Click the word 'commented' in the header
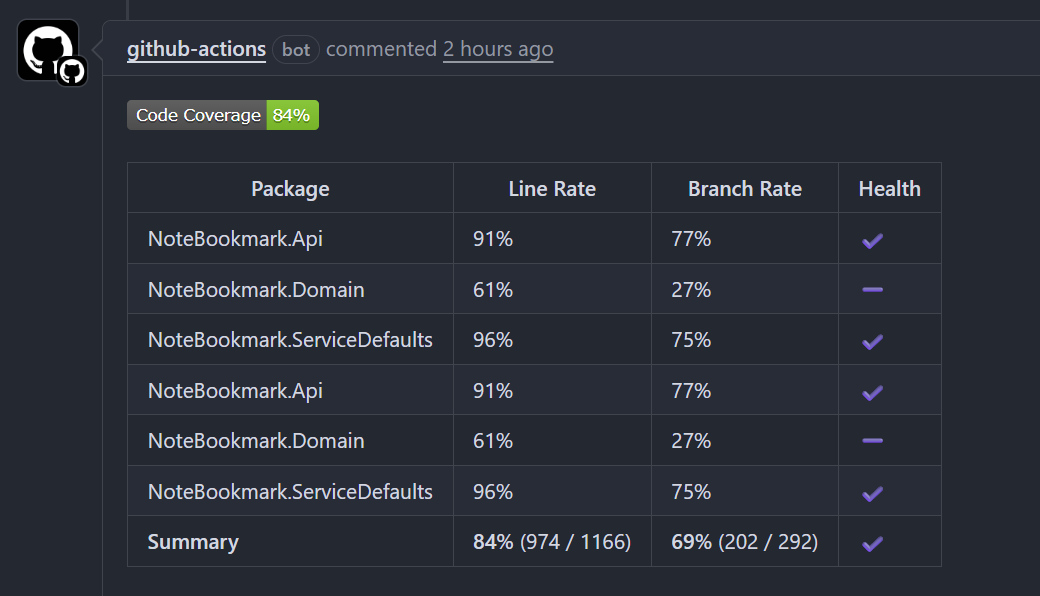1040x596 pixels. click(x=381, y=49)
